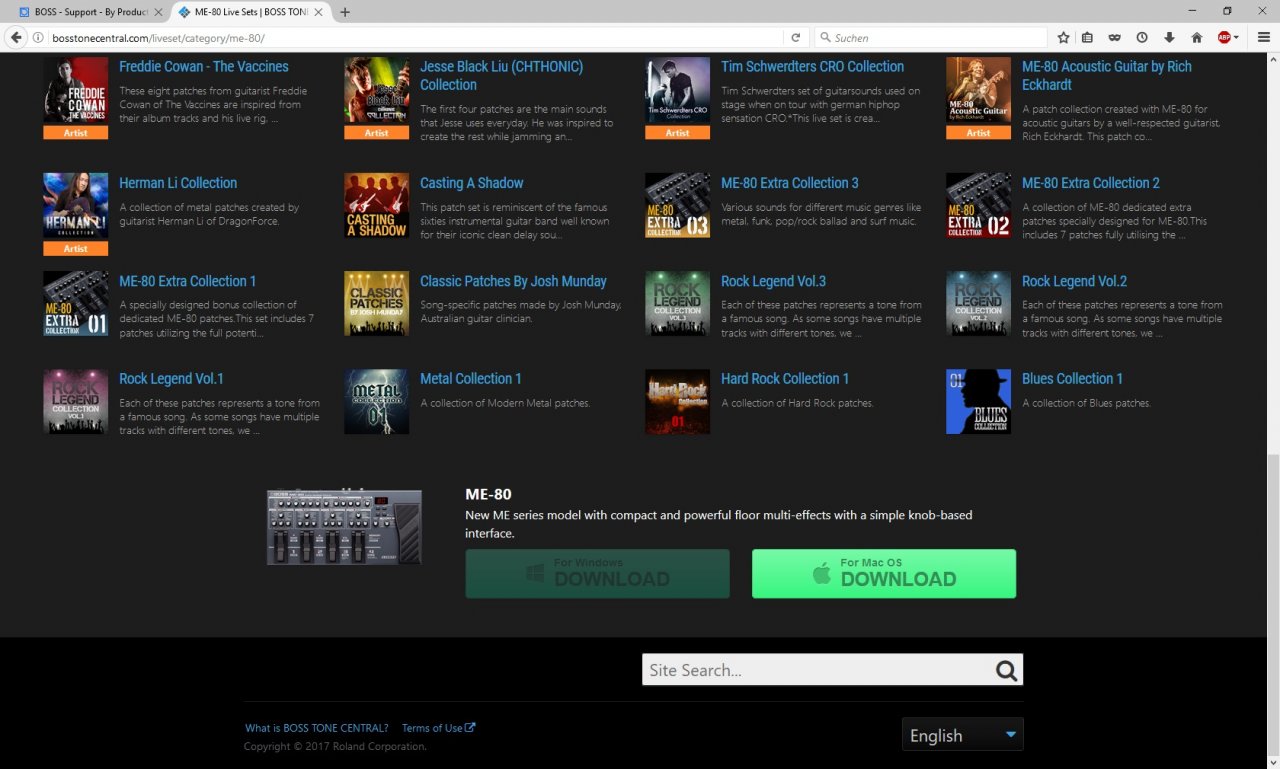Go to home page icon
This screenshot has width=1280, height=769.
1196,37
